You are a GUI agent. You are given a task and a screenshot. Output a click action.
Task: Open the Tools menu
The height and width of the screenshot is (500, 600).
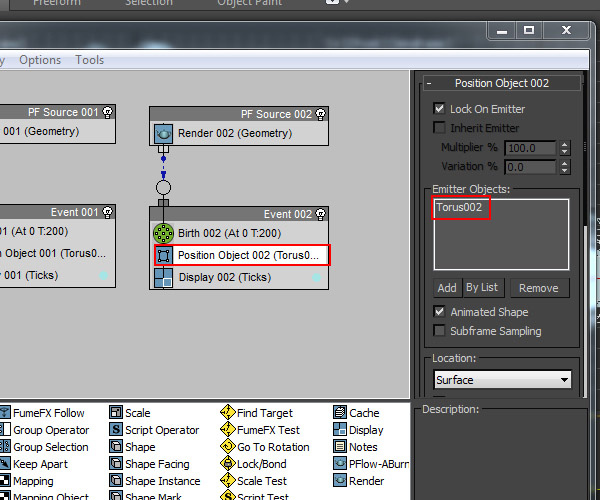(90, 60)
